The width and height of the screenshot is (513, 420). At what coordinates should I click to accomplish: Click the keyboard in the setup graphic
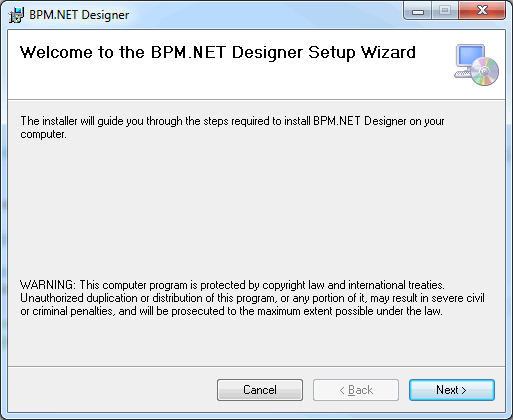(x=463, y=74)
